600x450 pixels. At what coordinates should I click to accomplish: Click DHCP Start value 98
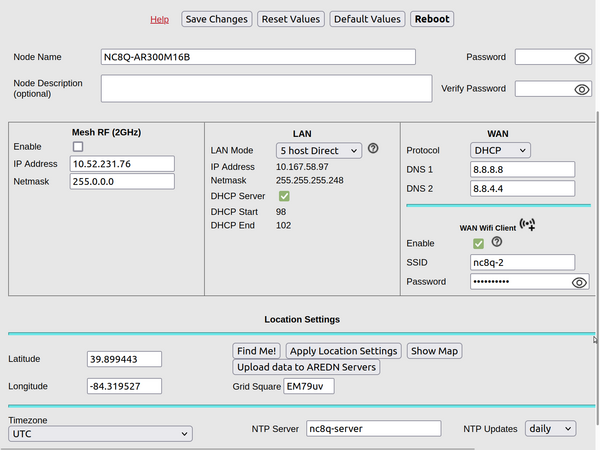pyautogui.click(x=281, y=212)
